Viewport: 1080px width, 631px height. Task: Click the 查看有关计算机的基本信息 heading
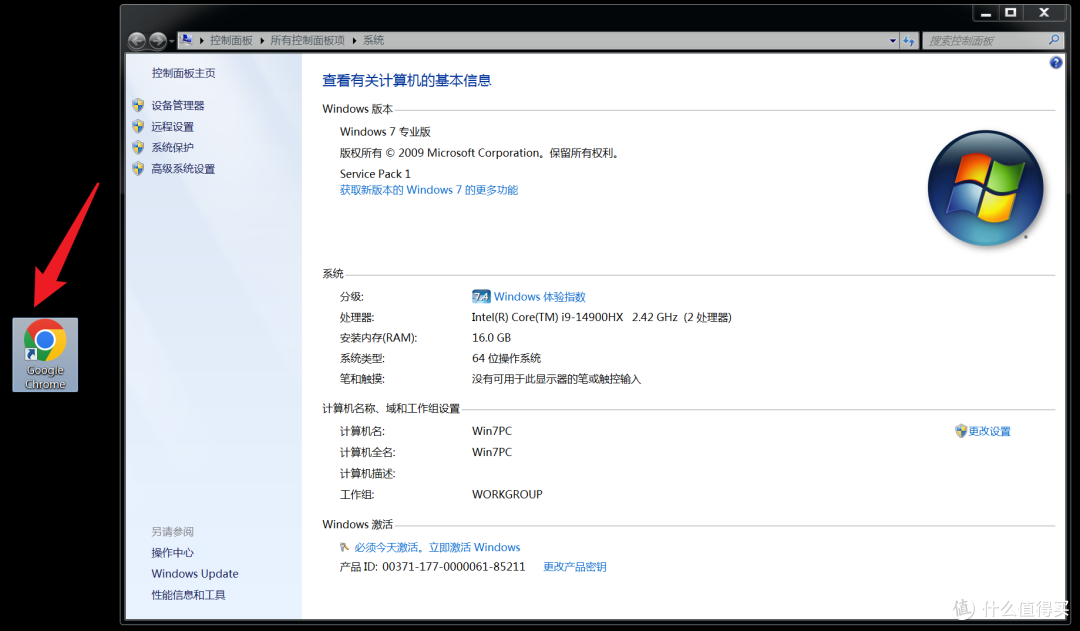pos(406,81)
